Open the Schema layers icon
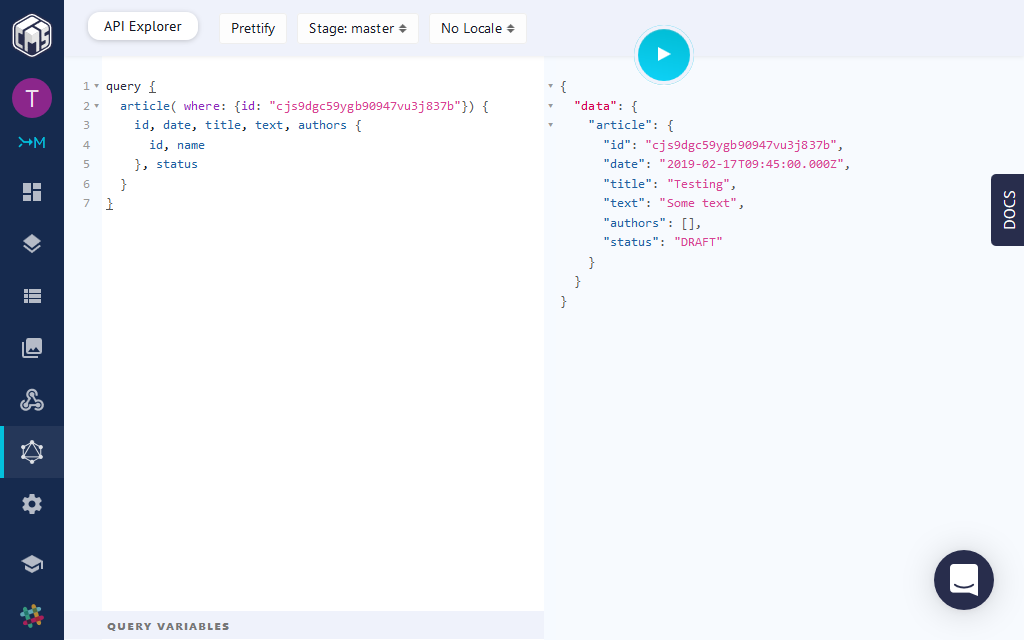 [x=32, y=244]
